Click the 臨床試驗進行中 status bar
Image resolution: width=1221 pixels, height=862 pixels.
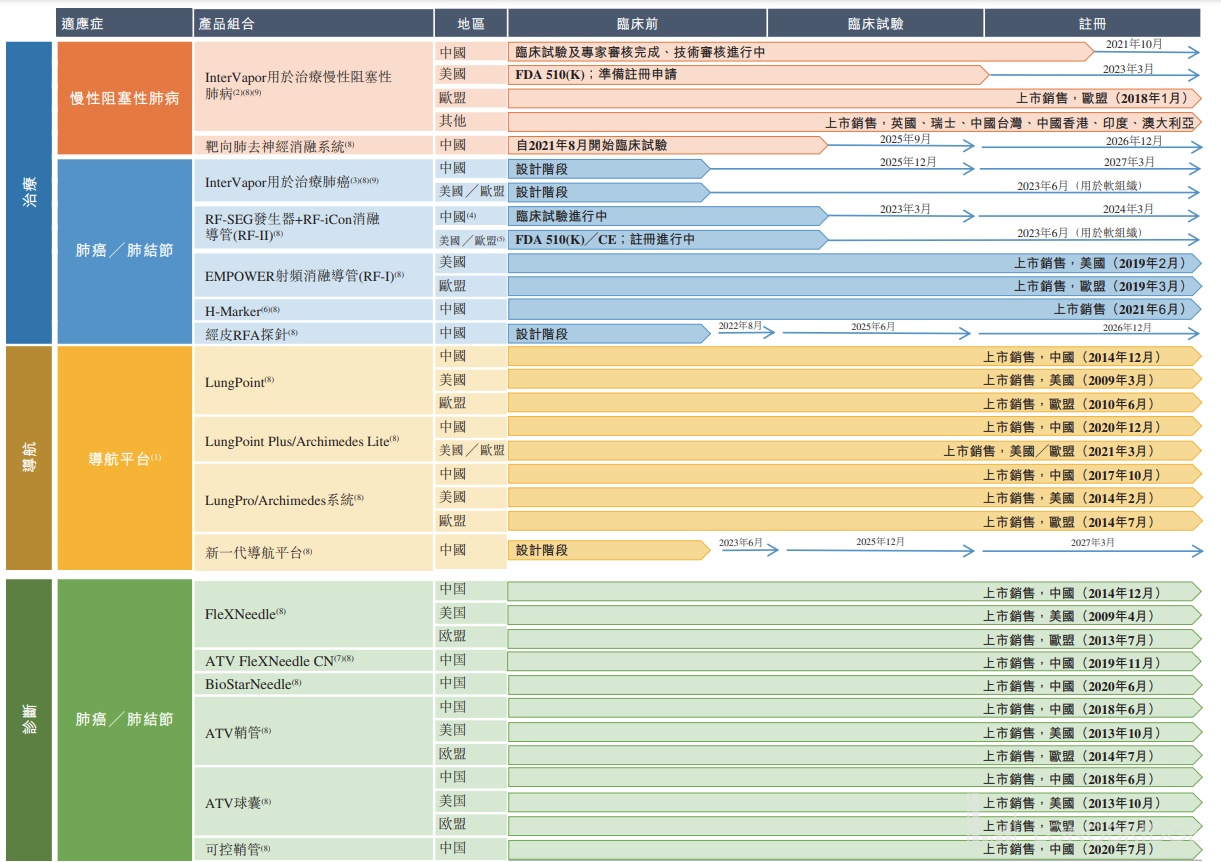tap(667, 216)
